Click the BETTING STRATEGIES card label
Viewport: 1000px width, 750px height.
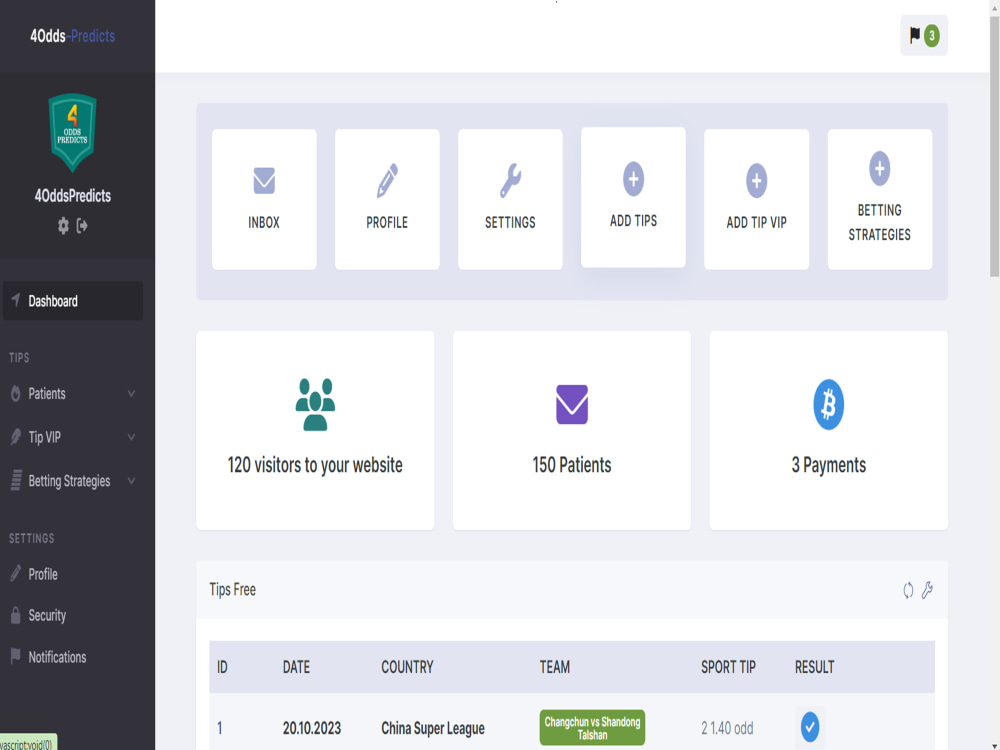pyautogui.click(x=879, y=223)
